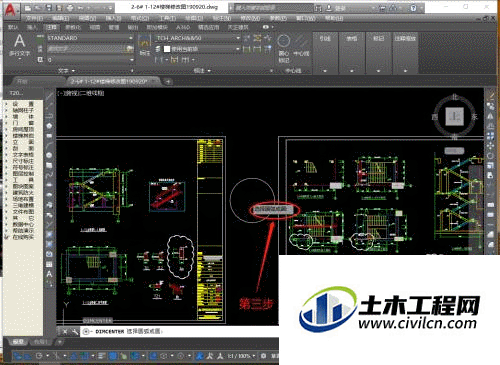Viewport: 500px width, 365px height.
Task: Click the Save icon in quick access toolbar
Action: pos(49,8)
